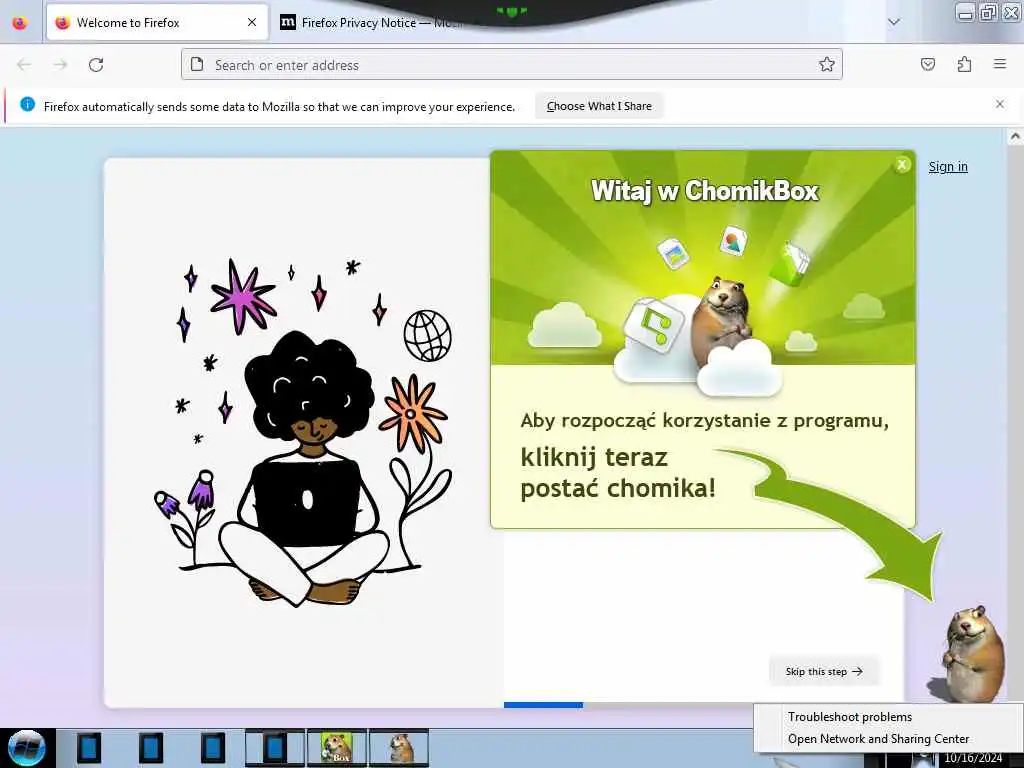The image size is (1024, 768).
Task: Click the taskbar date 10/16/2024
Action: coord(973,758)
